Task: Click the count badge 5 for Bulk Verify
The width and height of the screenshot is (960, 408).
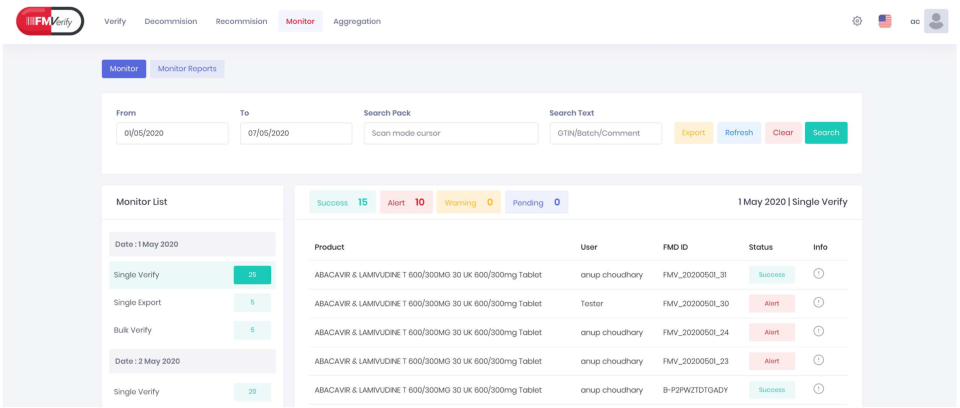Action: point(252,330)
